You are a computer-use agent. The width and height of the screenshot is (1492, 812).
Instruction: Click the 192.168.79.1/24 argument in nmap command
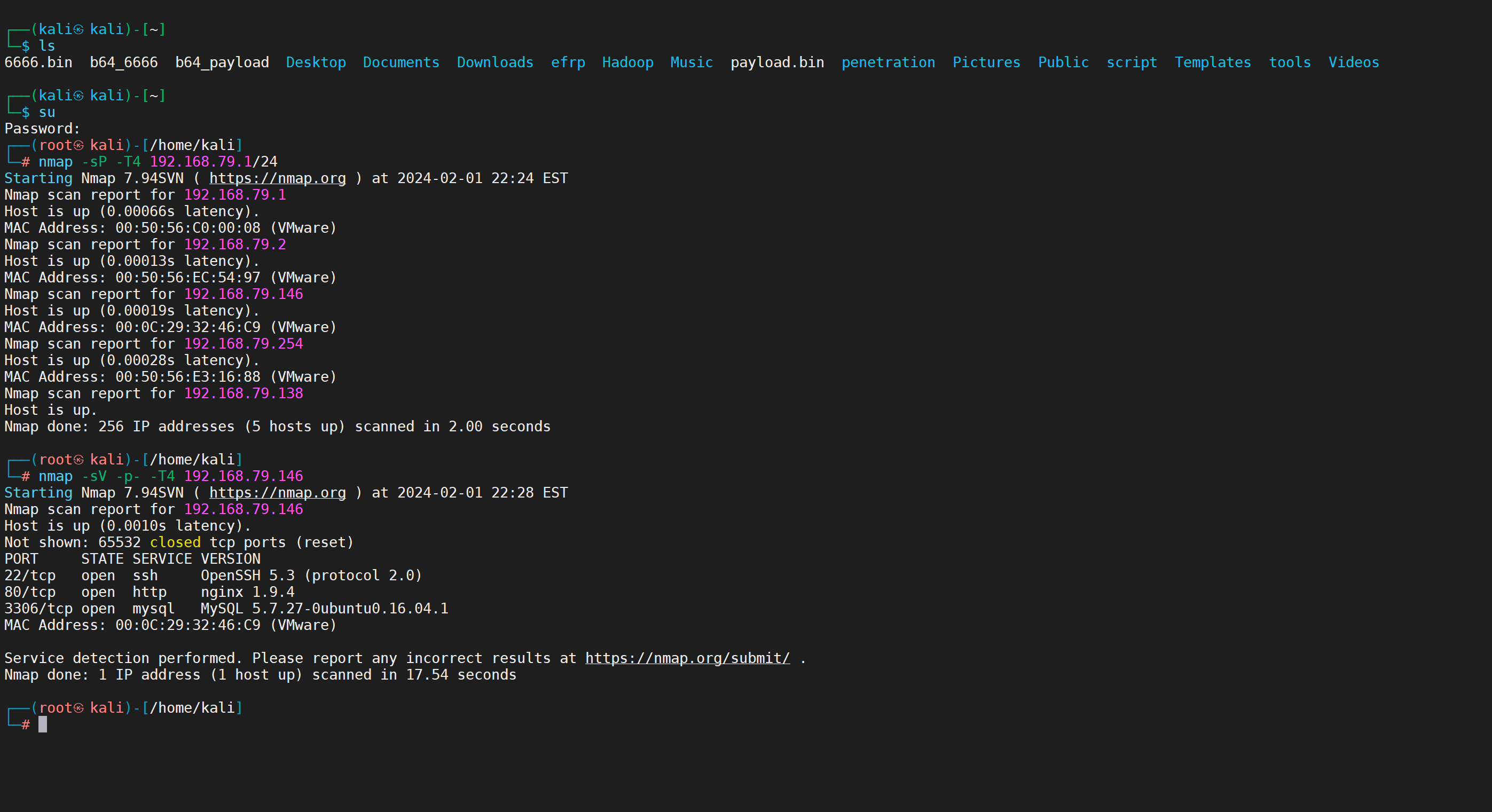[x=214, y=162]
